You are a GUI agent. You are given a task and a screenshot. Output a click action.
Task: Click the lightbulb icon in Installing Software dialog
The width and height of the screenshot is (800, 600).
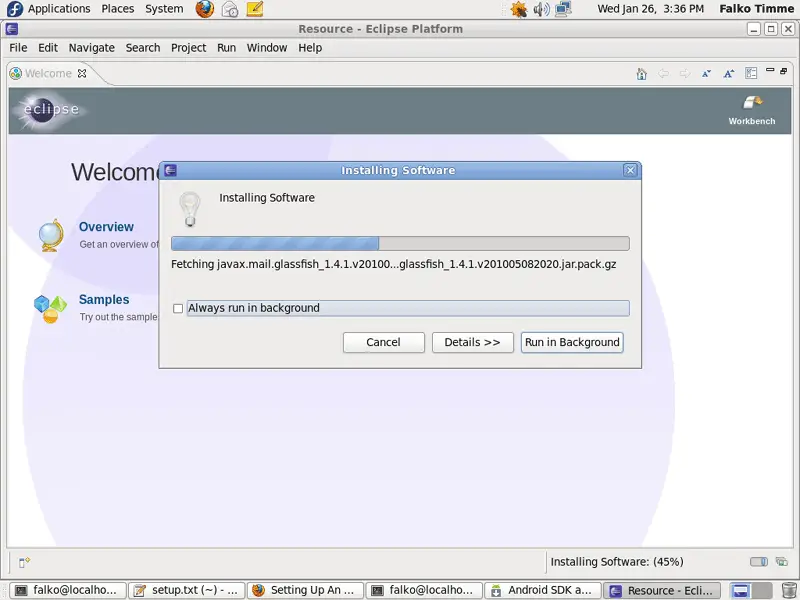[190, 209]
